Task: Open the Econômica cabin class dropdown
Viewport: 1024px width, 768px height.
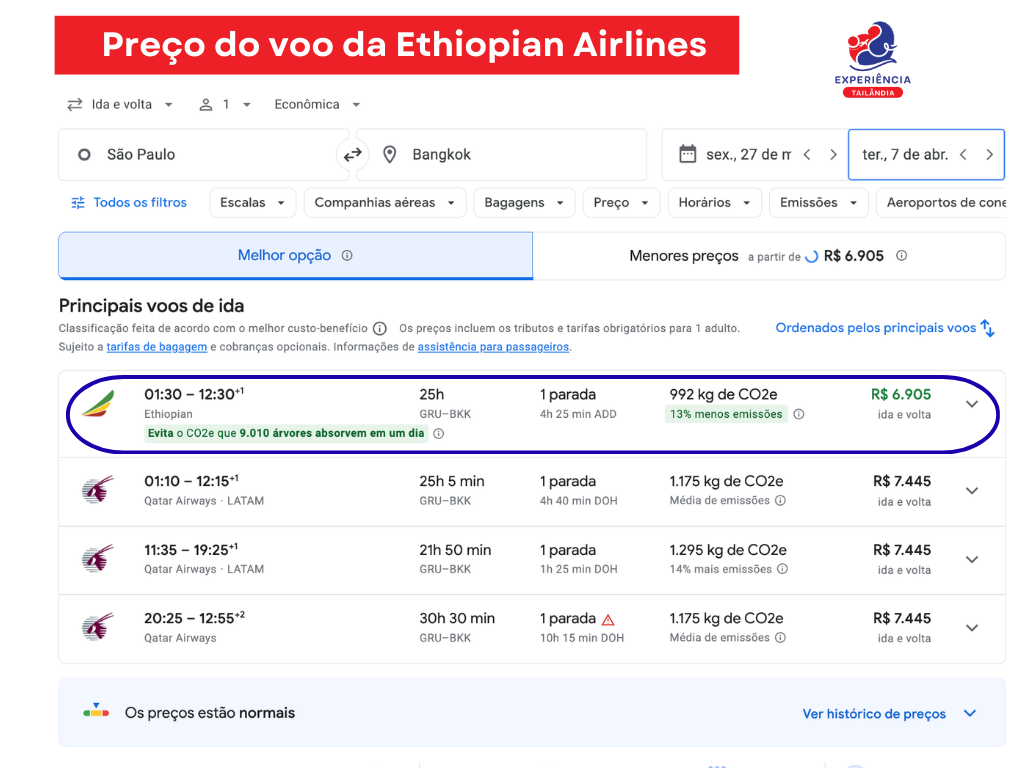Action: [317, 105]
